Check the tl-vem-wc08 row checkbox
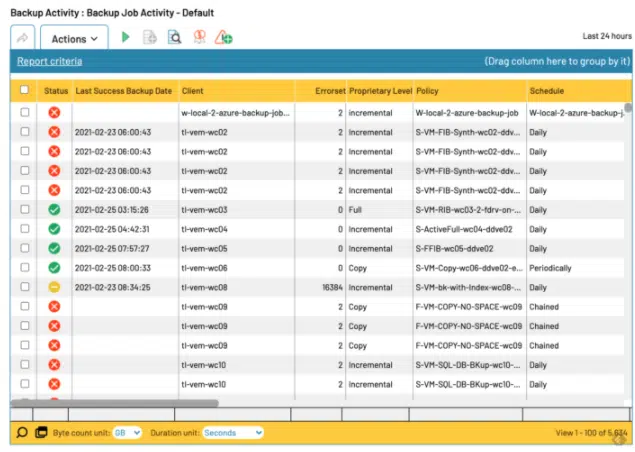The image size is (635, 452). click(25, 287)
